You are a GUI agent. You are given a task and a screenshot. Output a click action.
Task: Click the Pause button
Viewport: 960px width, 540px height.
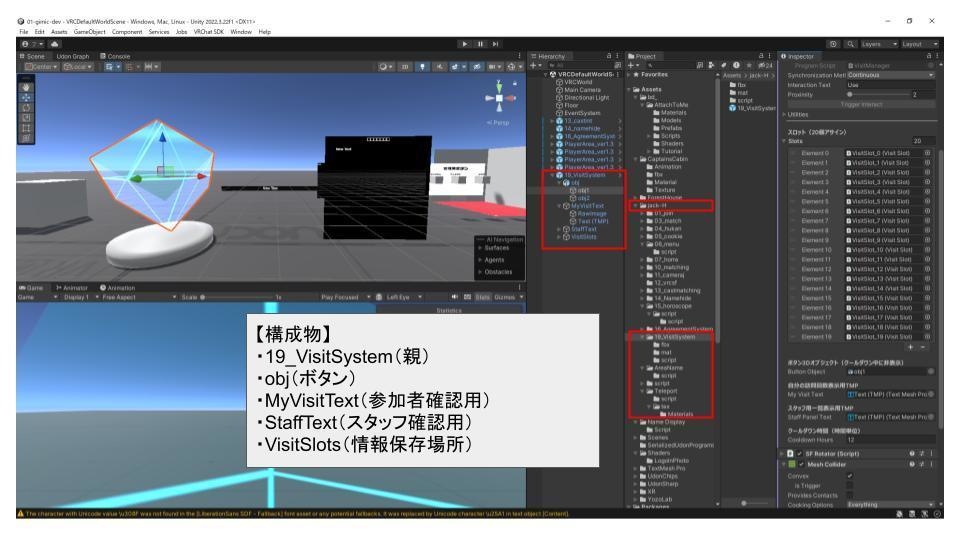tap(480, 44)
